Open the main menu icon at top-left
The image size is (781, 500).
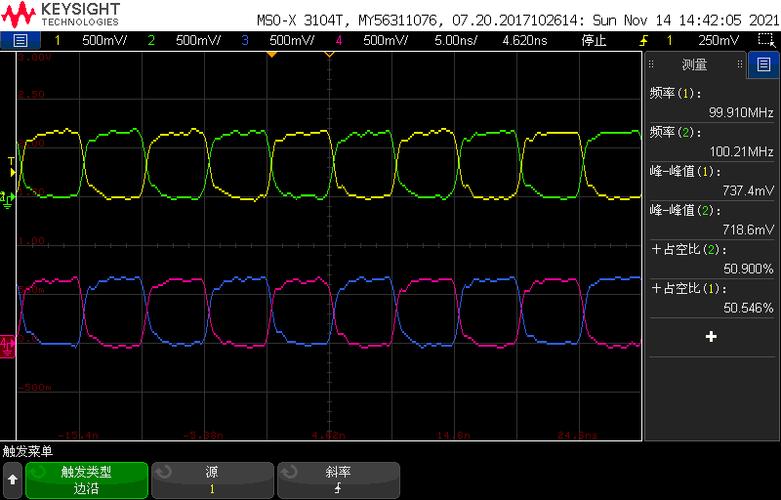(20, 40)
